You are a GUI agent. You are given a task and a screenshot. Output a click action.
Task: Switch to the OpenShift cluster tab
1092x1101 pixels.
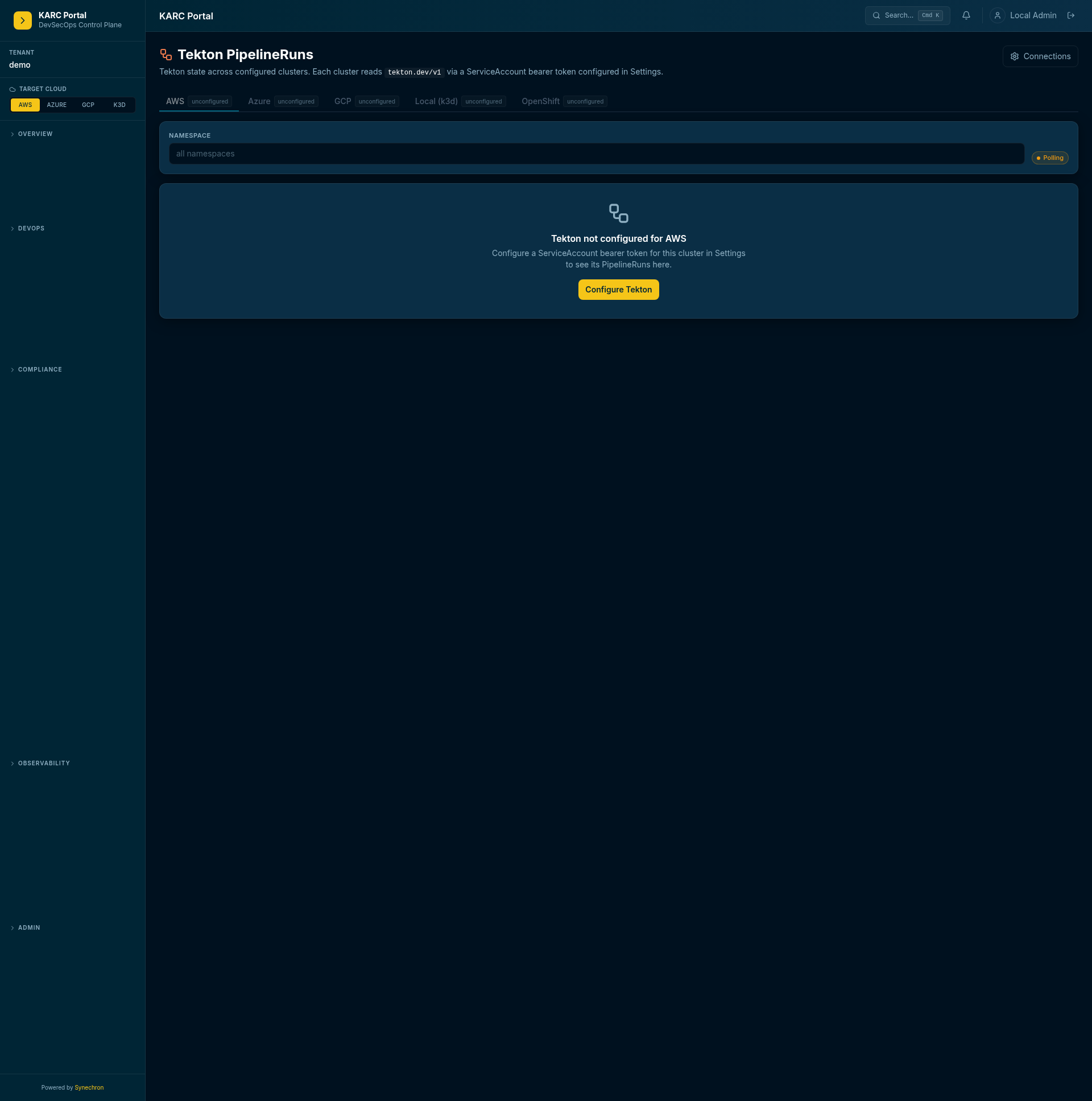click(x=564, y=101)
